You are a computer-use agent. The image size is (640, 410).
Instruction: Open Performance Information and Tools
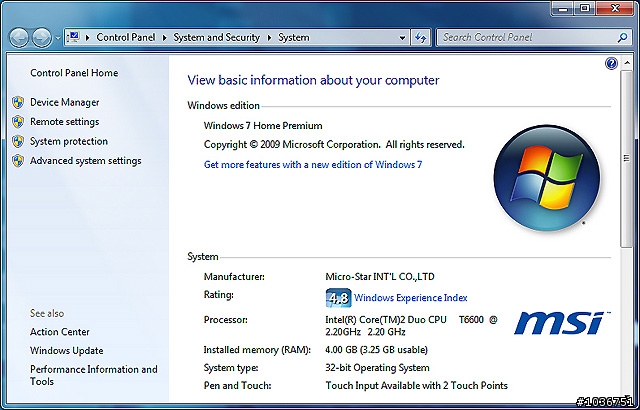coord(93,375)
